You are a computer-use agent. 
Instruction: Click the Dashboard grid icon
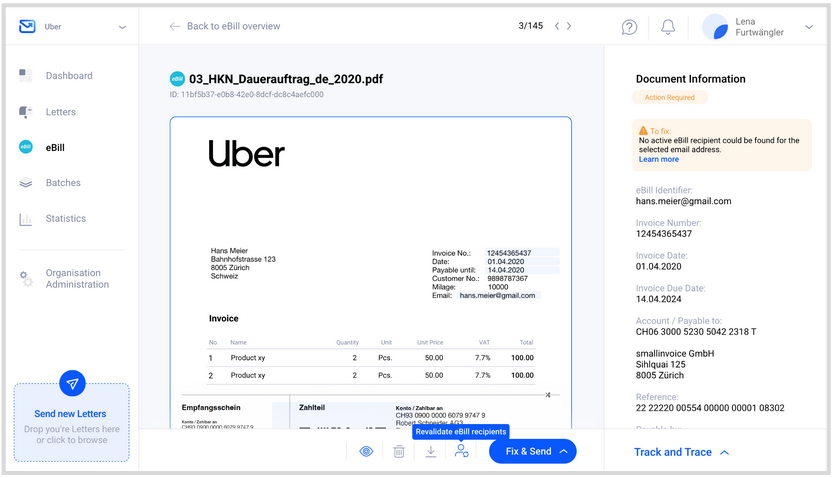25,75
